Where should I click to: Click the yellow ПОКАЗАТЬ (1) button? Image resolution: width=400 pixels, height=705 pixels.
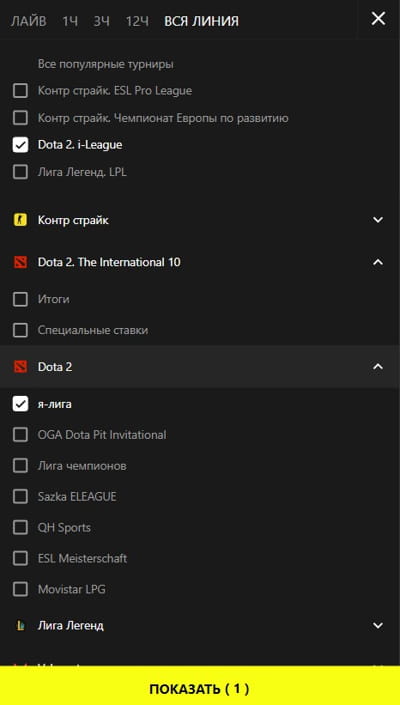[200, 688]
